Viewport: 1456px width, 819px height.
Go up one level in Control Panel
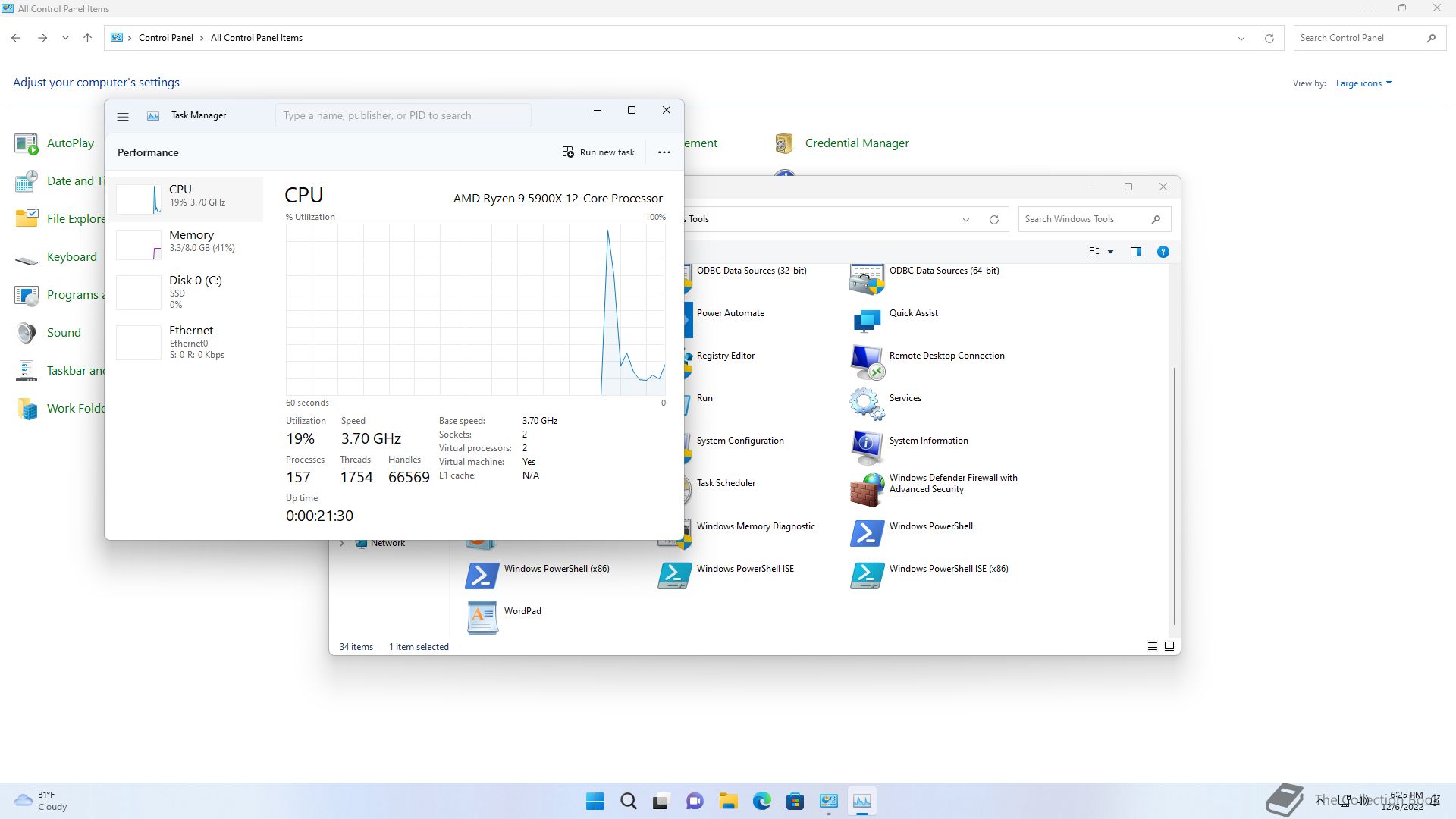87,38
